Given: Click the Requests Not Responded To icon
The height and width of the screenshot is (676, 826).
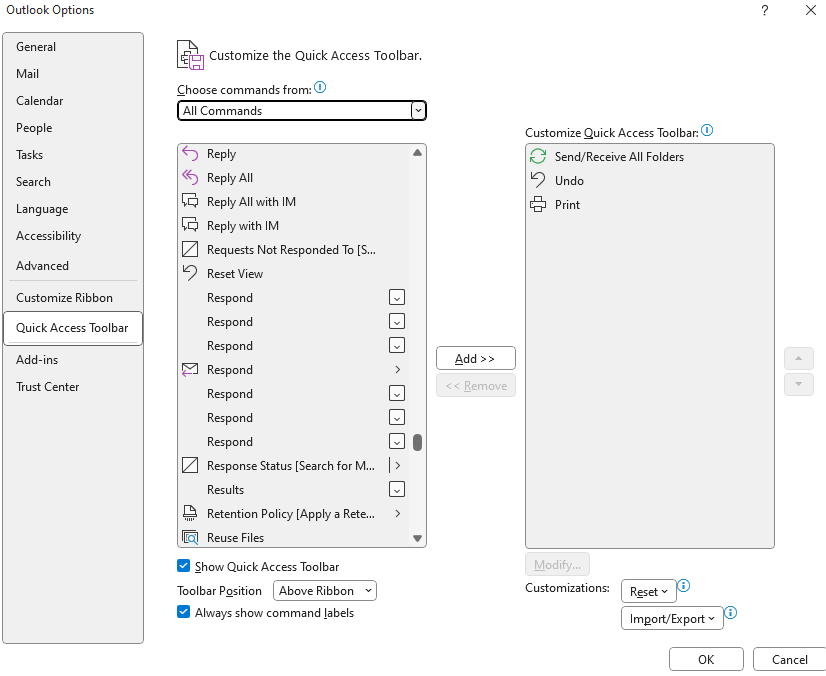Looking at the screenshot, I should pyautogui.click(x=190, y=249).
